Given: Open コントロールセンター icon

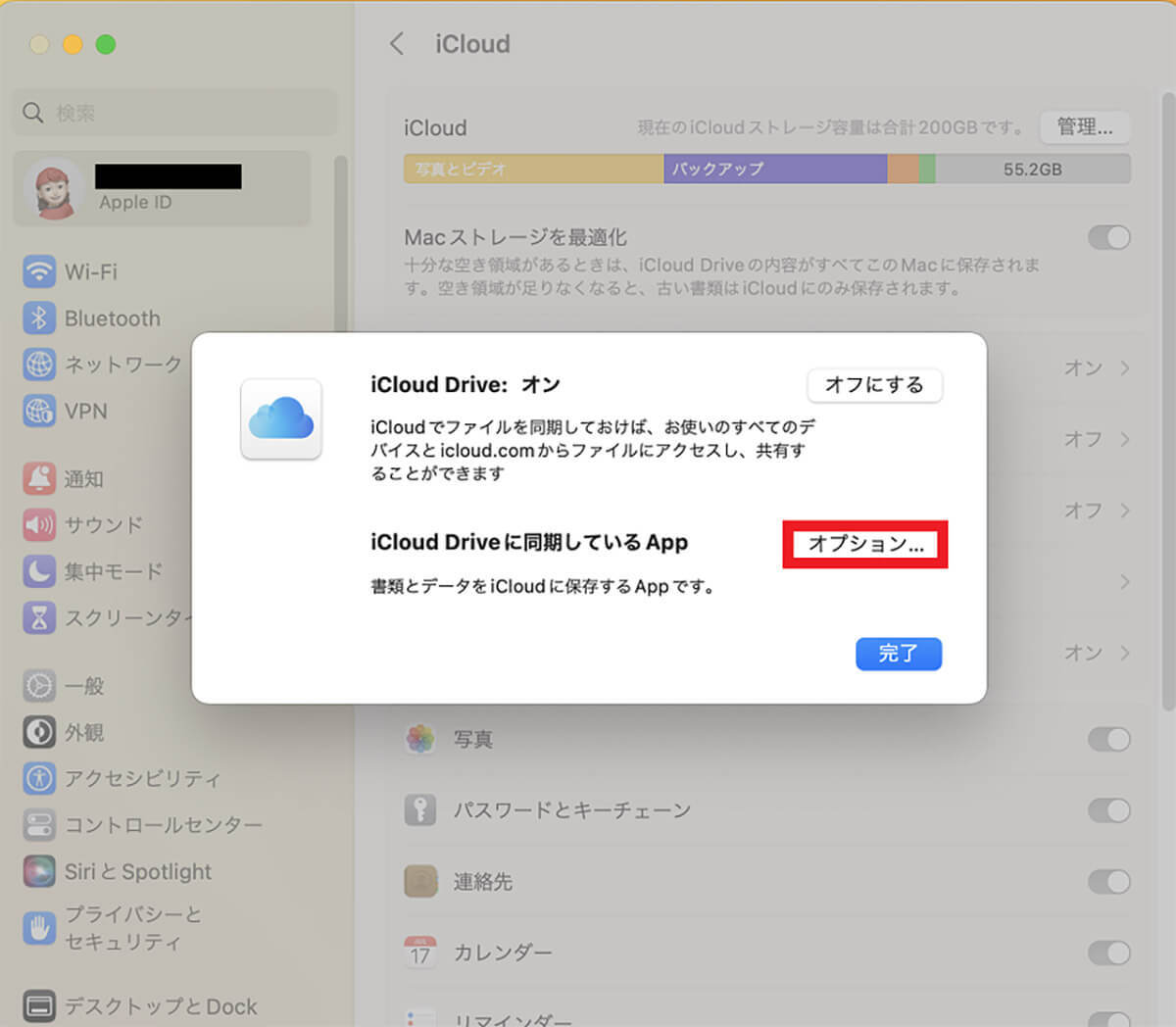Looking at the screenshot, I should 39,825.
